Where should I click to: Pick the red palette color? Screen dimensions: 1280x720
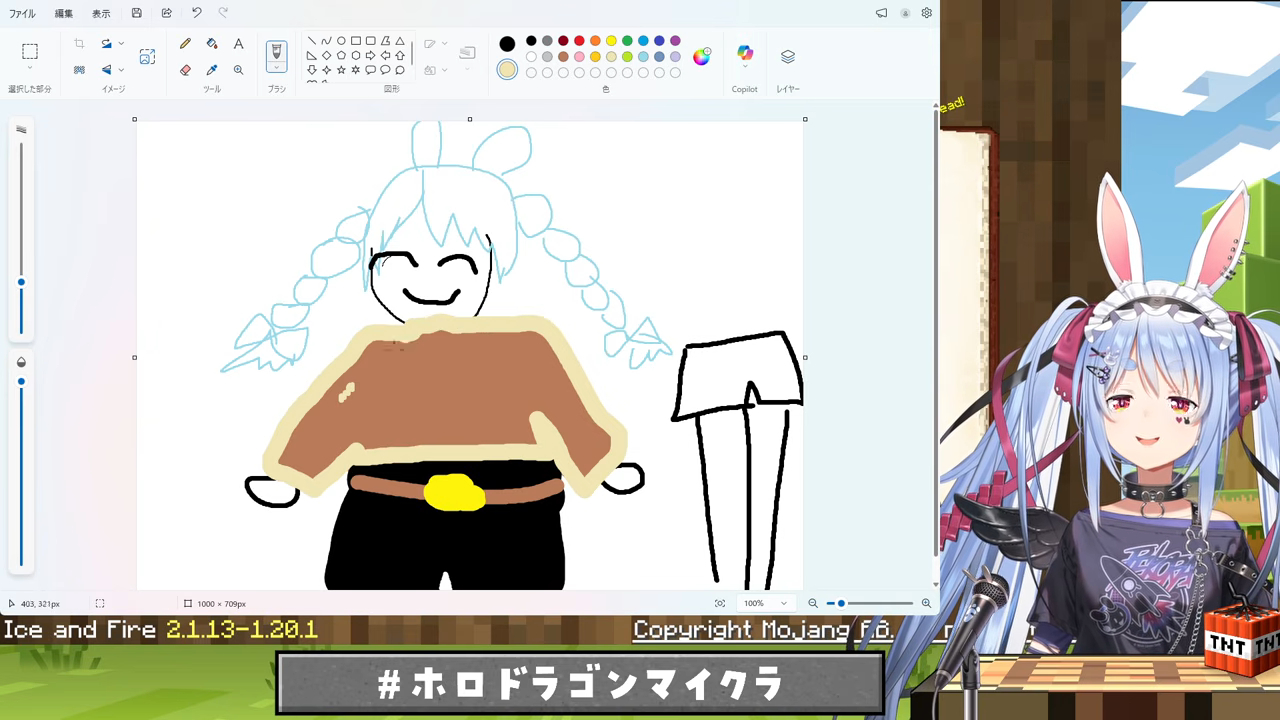click(579, 41)
